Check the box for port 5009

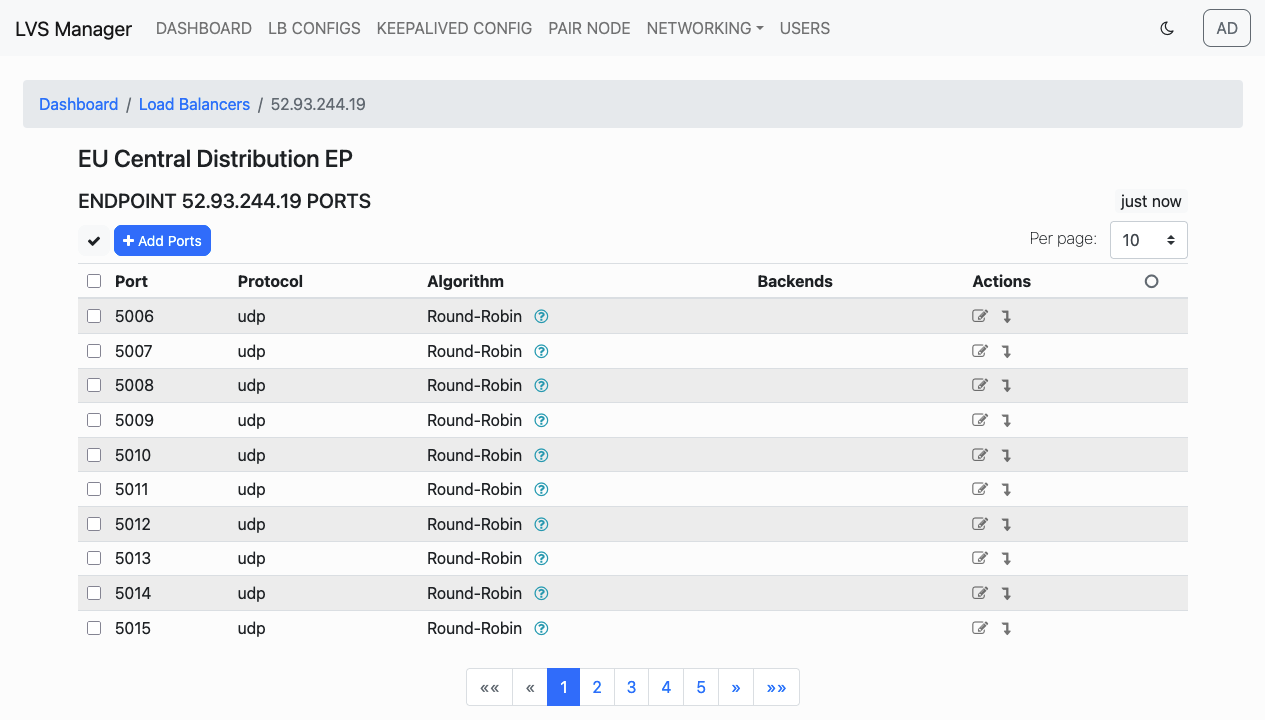[94, 420]
